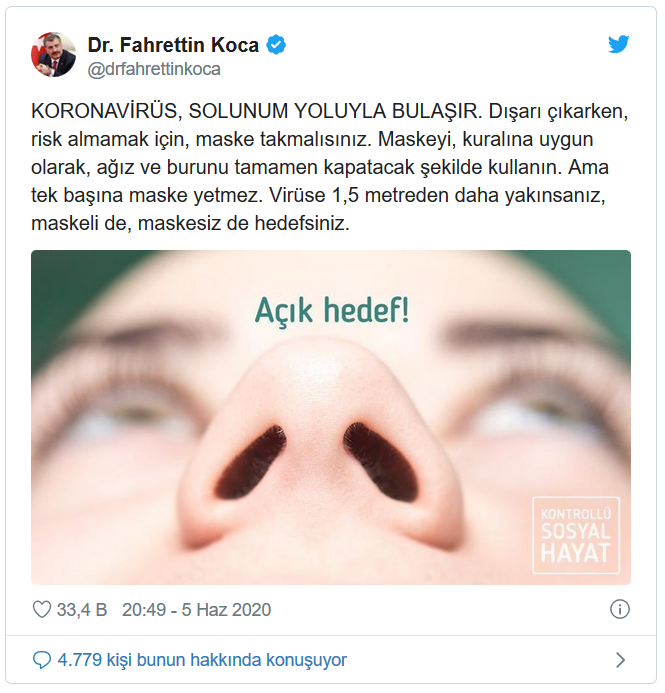Click the Kontrollü Sosyal Hayat logo badge

pyautogui.click(x=576, y=535)
